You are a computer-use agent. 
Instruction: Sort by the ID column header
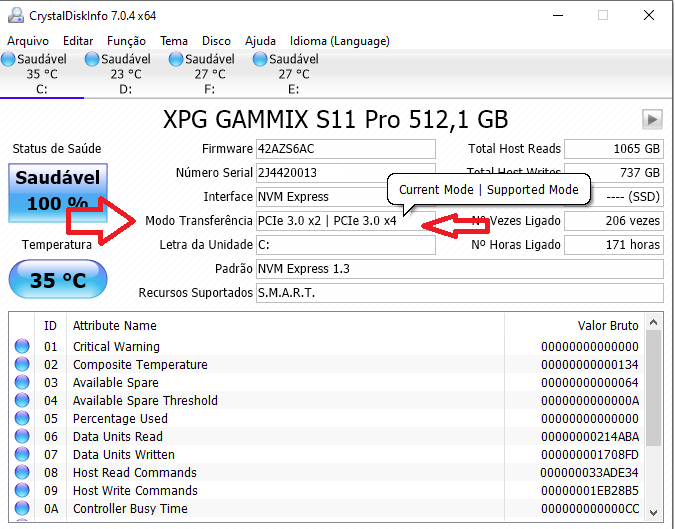coord(50,326)
